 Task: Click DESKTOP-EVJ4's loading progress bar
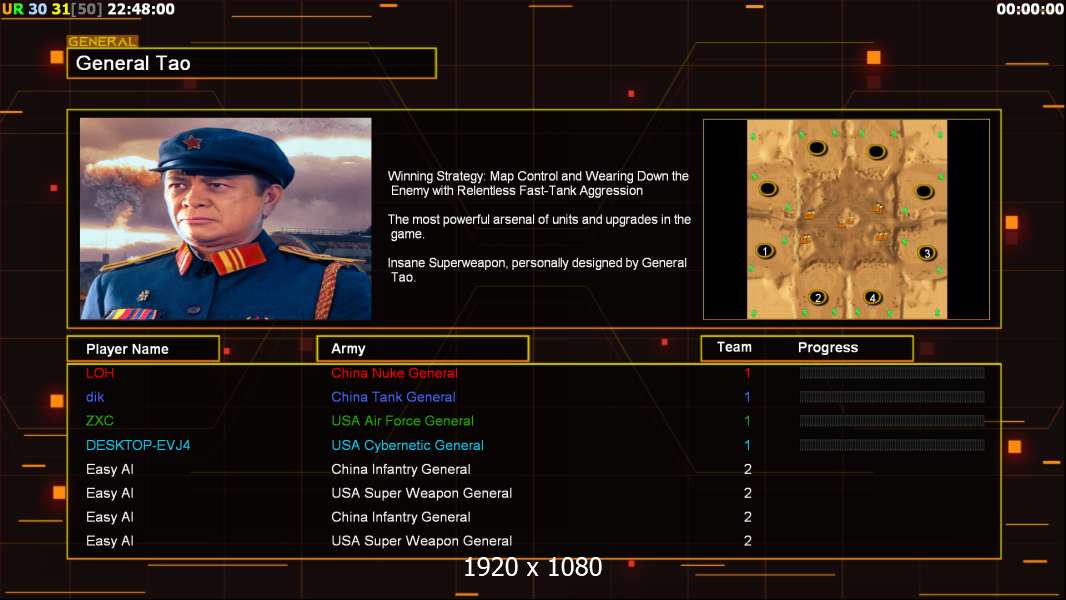click(x=892, y=445)
